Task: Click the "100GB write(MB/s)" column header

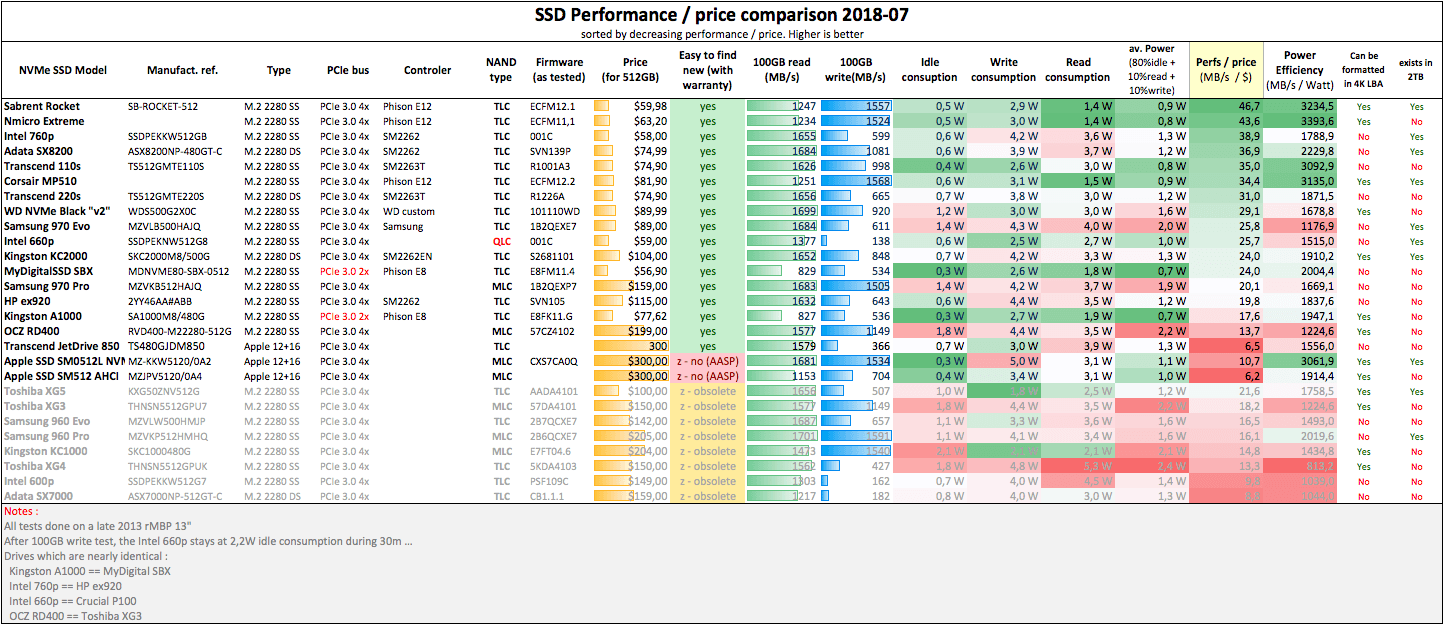Action: 855,70
